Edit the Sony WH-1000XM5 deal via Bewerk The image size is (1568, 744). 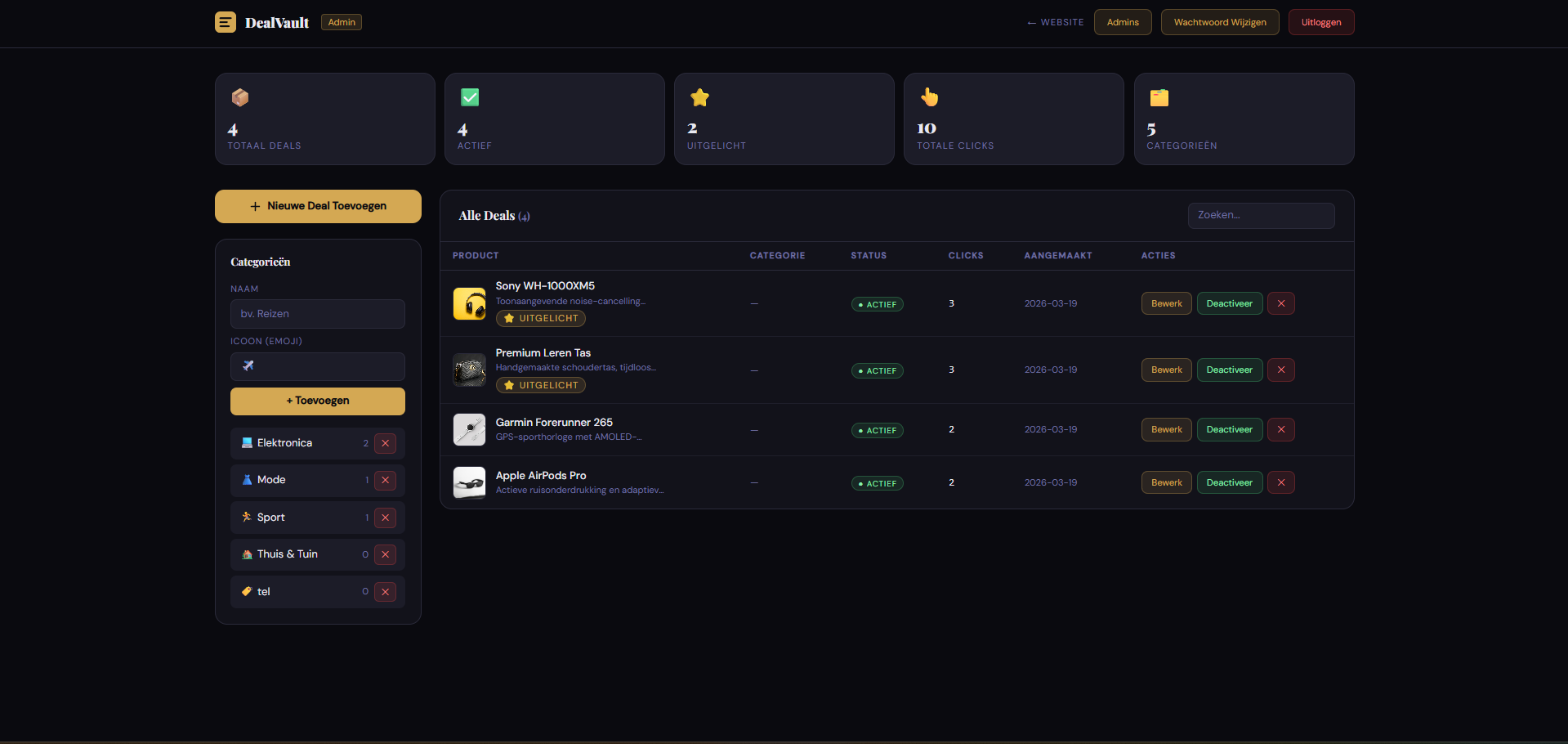click(1167, 303)
